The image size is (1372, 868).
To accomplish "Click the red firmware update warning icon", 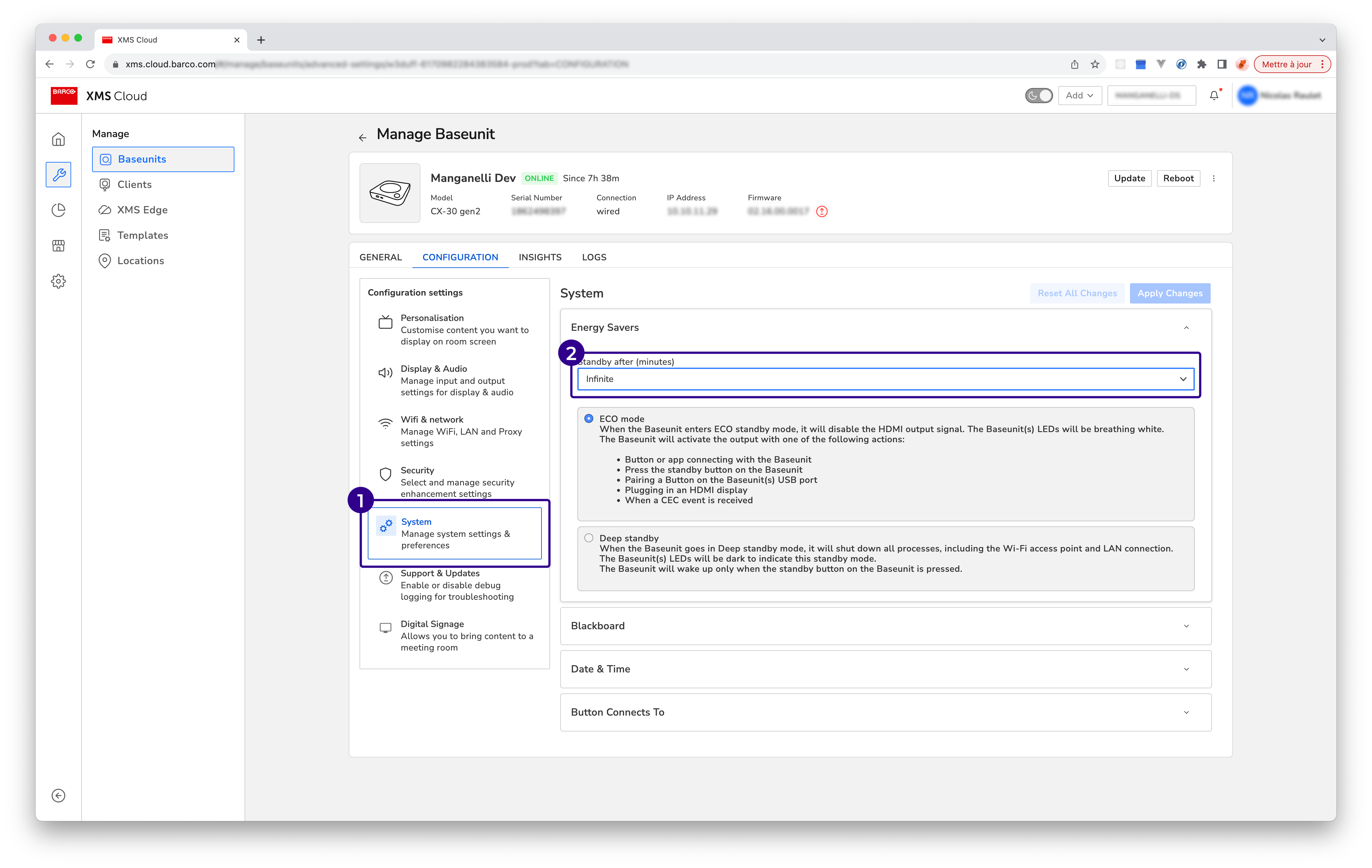I will pyautogui.click(x=822, y=211).
